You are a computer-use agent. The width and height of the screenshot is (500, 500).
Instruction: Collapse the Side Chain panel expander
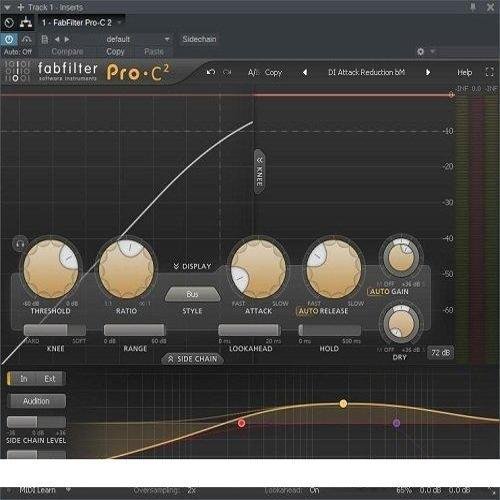pyautogui.click(x=192, y=359)
